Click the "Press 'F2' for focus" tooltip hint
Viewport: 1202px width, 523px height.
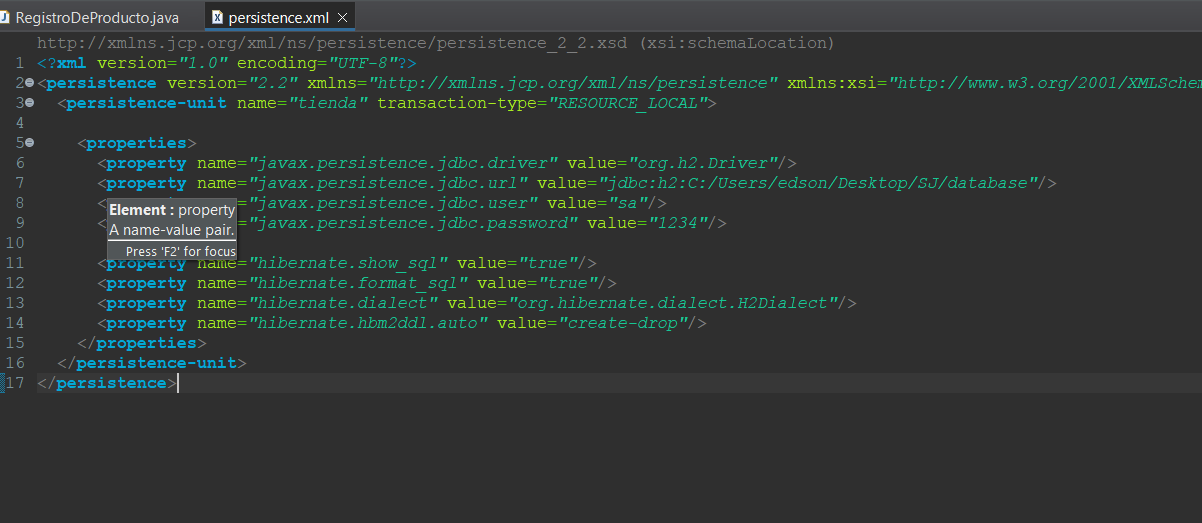coord(181,251)
